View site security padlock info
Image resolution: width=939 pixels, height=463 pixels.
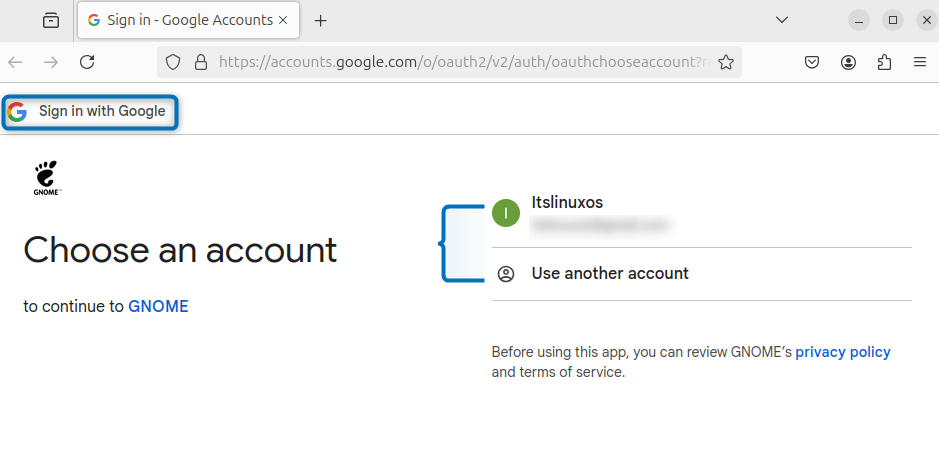202,62
